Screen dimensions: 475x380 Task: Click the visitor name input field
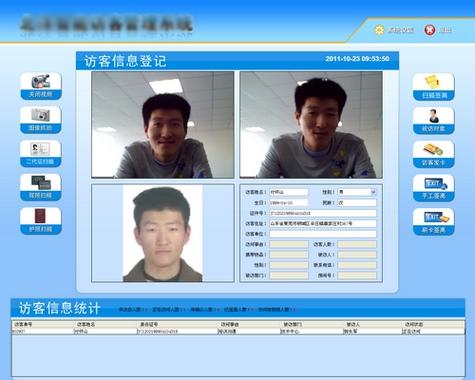(x=289, y=192)
